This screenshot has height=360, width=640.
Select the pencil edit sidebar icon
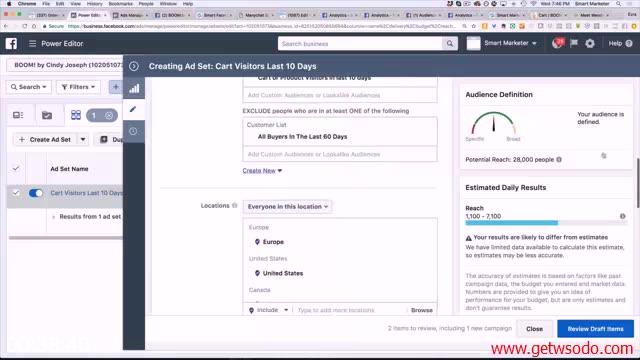(x=133, y=109)
